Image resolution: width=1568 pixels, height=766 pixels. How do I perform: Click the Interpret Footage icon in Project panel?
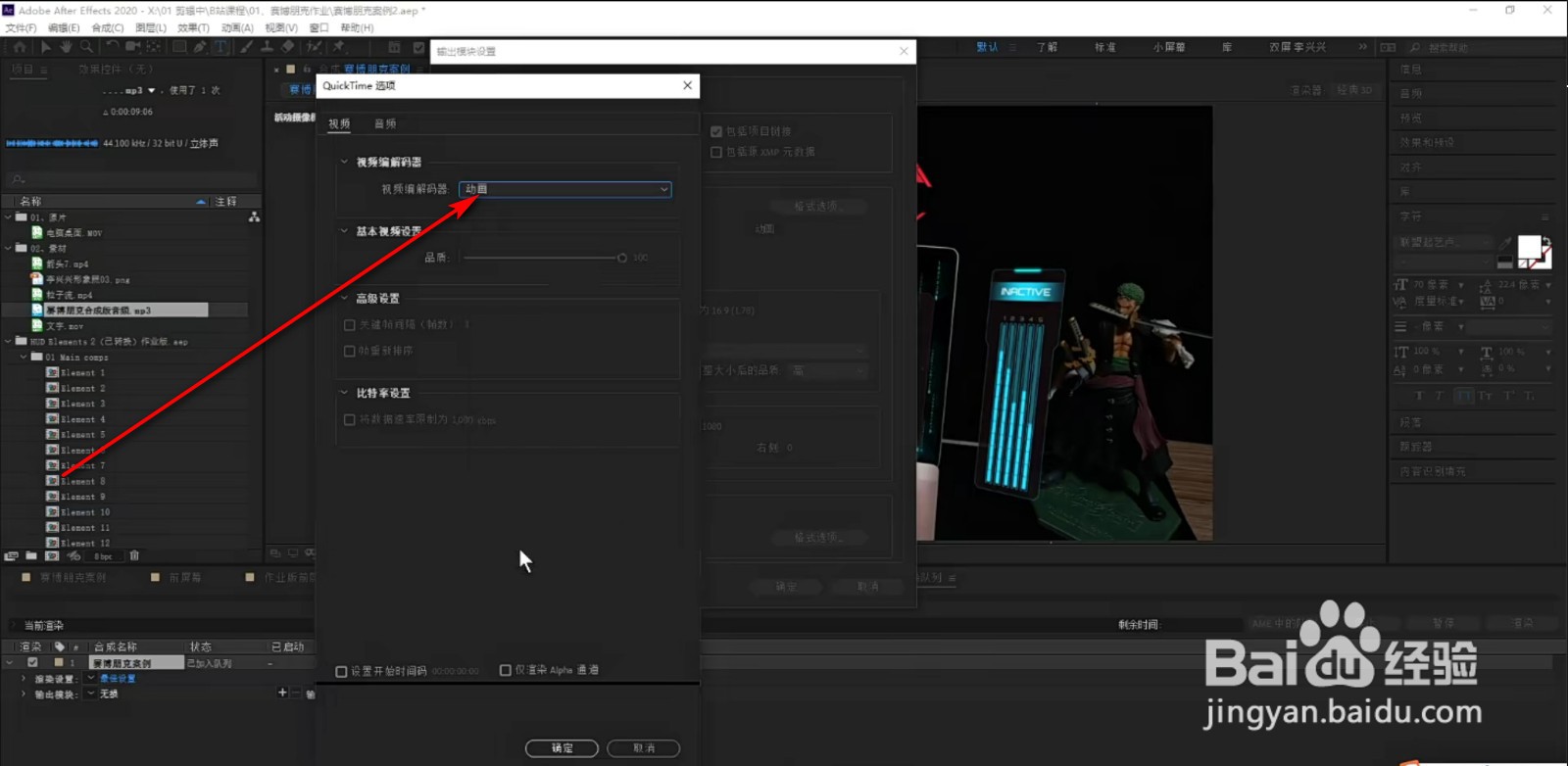pyautogui.click(x=12, y=556)
